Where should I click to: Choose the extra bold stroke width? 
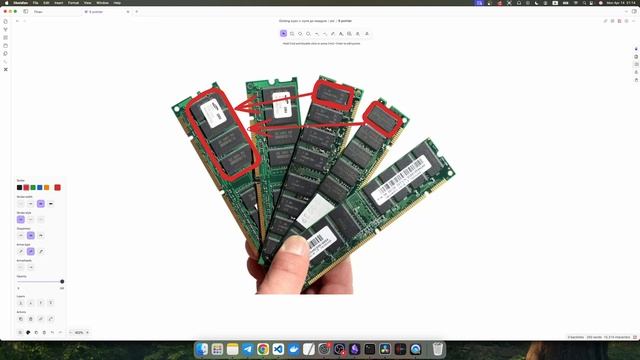coord(51,204)
